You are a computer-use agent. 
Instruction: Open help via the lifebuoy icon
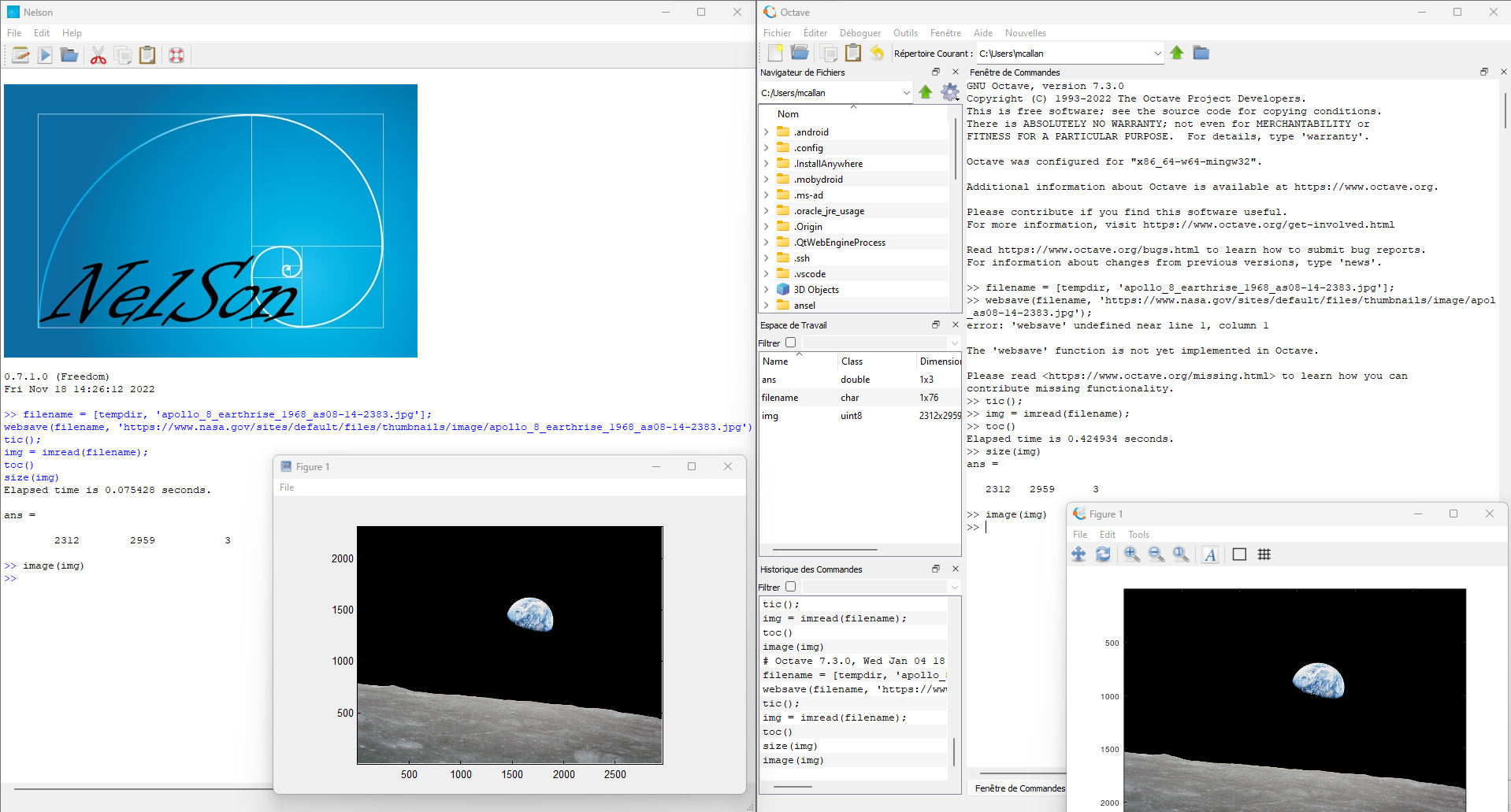[176, 55]
